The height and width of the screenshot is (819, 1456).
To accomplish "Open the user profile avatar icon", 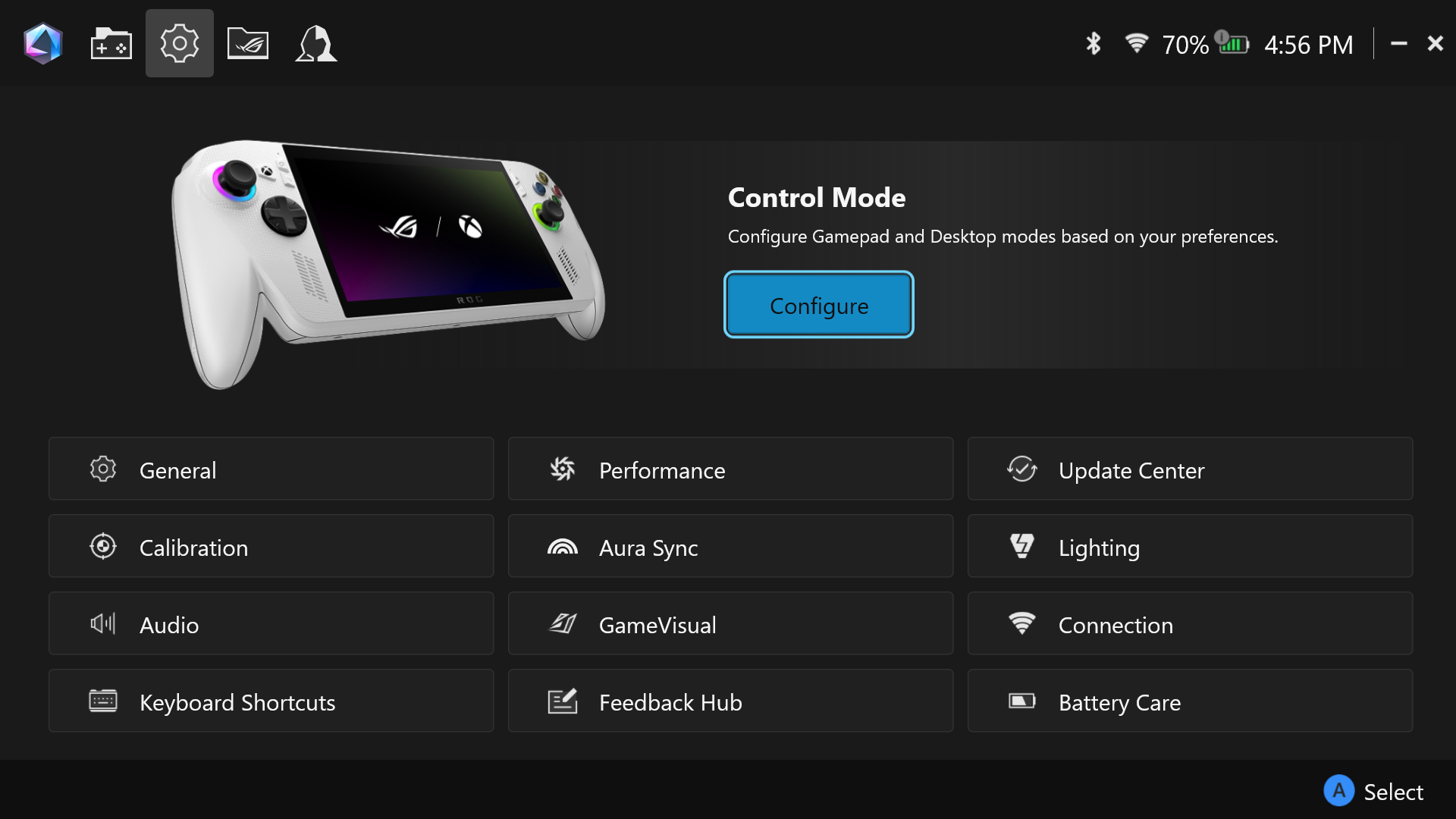I will pyautogui.click(x=316, y=44).
